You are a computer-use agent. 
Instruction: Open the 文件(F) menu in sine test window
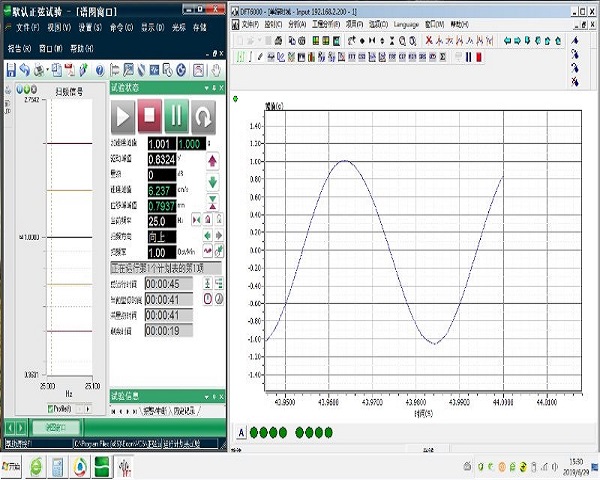[x=27, y=28]
